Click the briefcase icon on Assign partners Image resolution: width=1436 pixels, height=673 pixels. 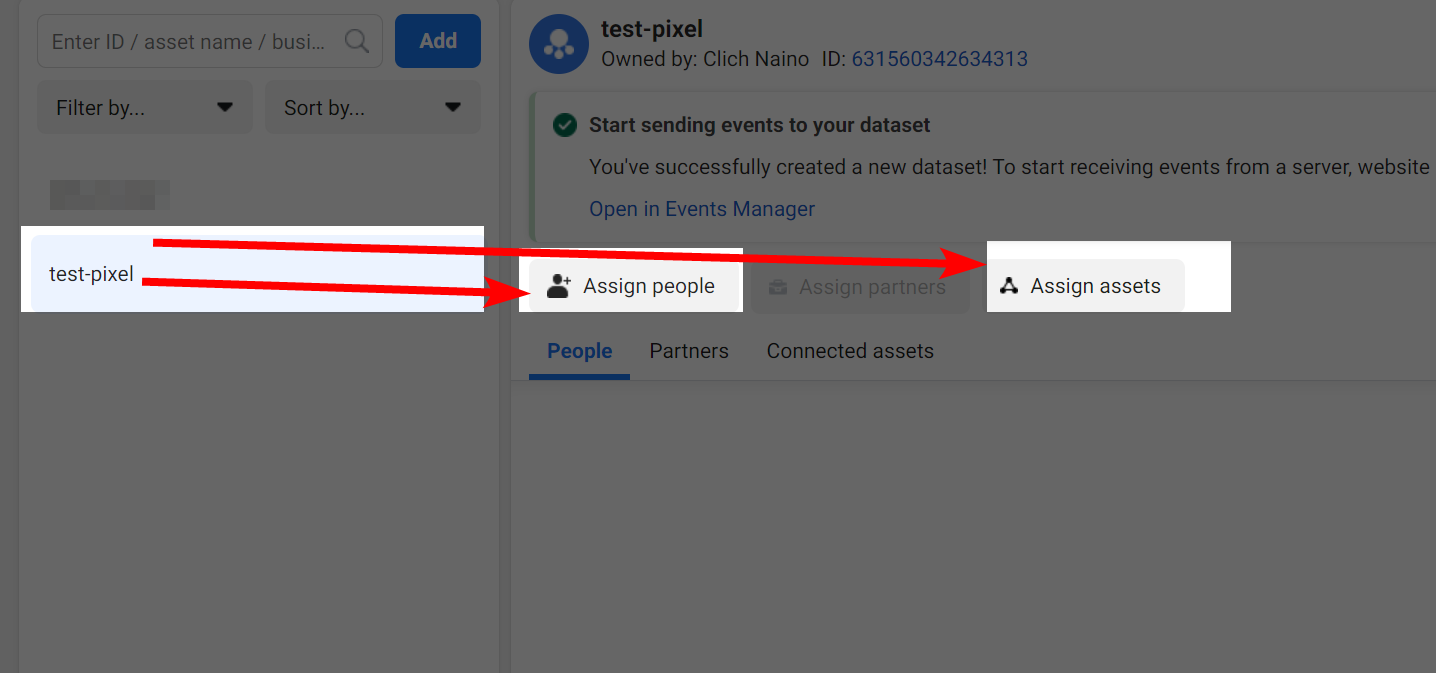point(778,287)
